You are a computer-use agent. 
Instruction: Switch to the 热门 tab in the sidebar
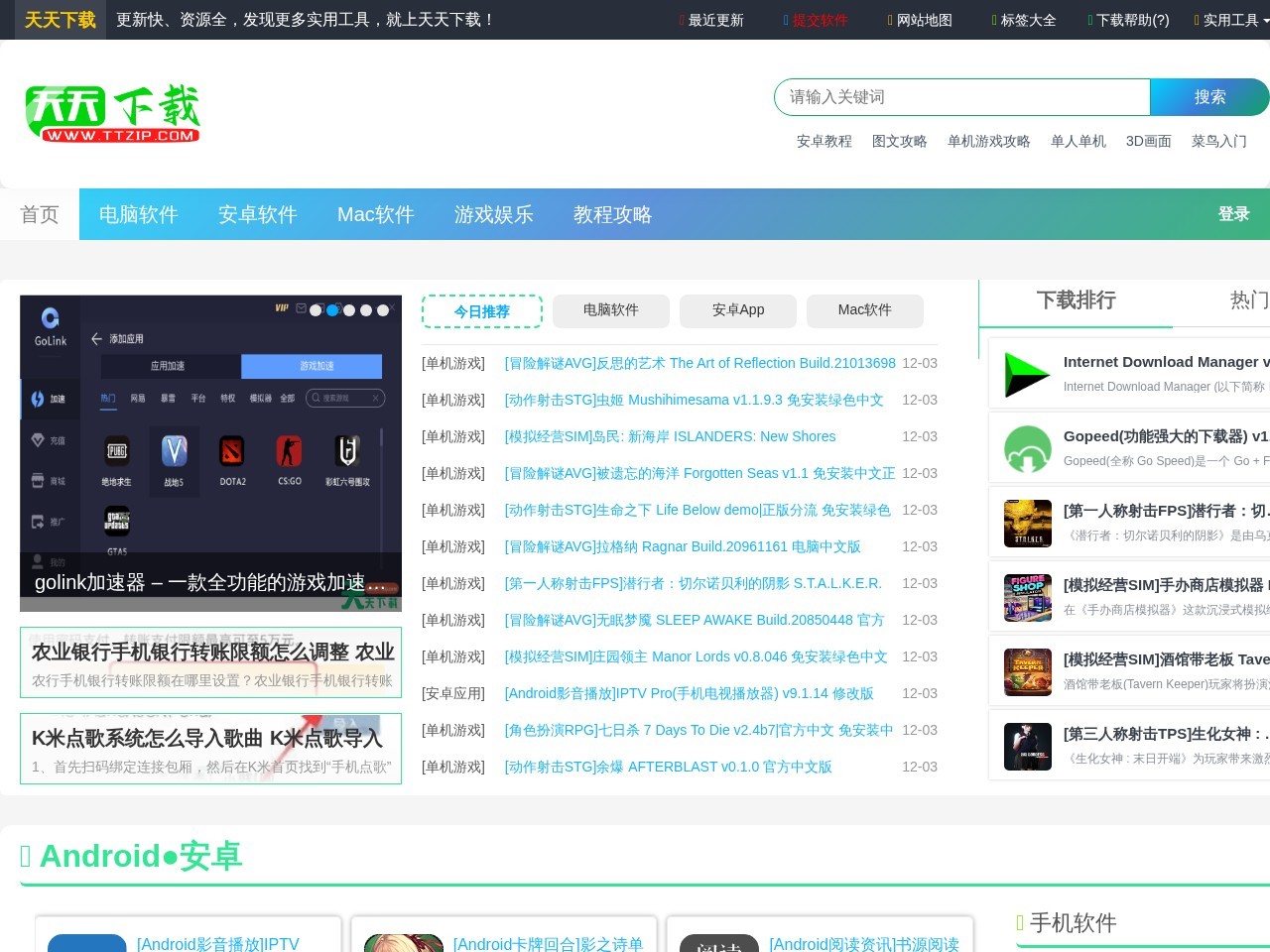[x=1248, y=300]
